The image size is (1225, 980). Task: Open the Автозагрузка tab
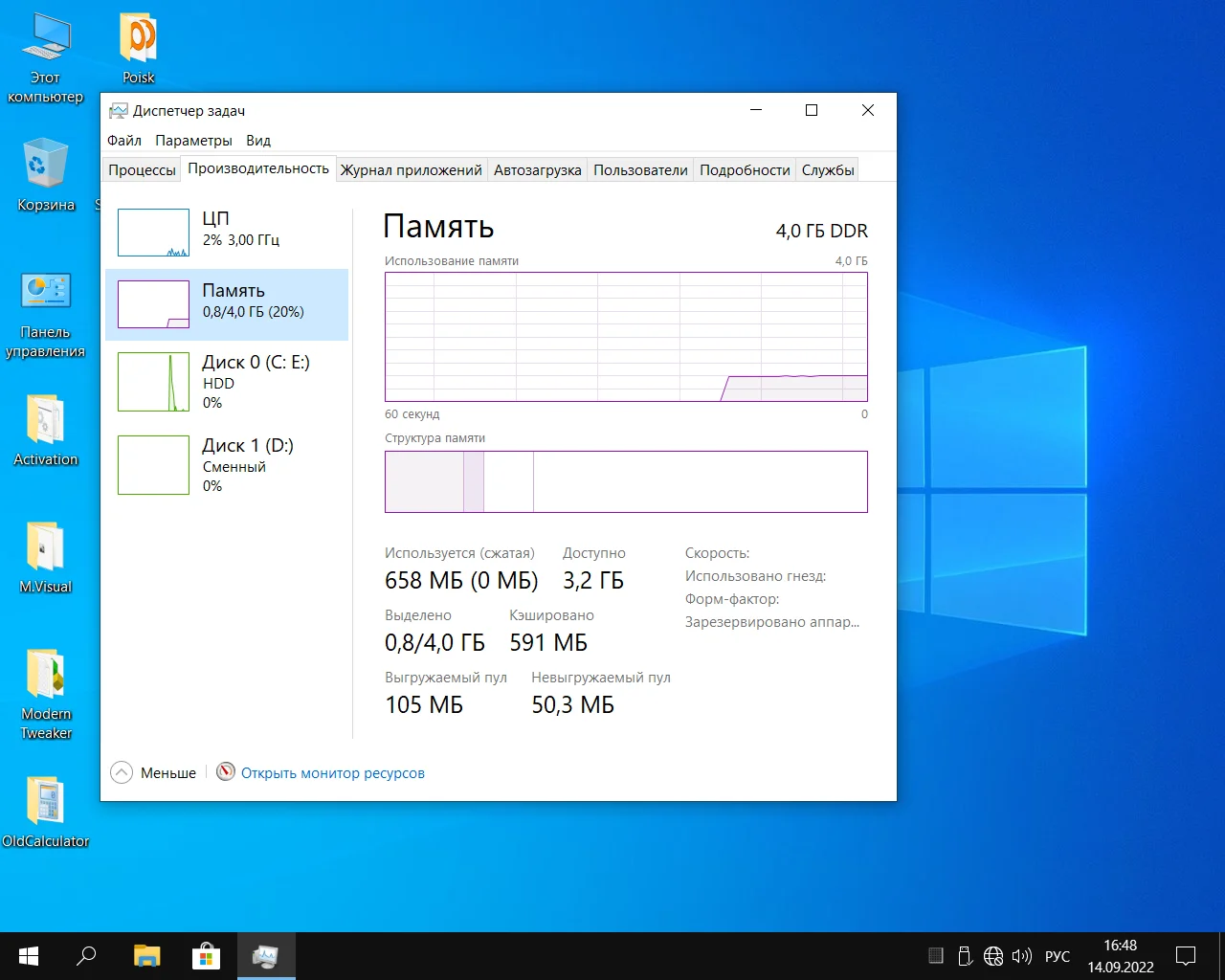(538, 169)
